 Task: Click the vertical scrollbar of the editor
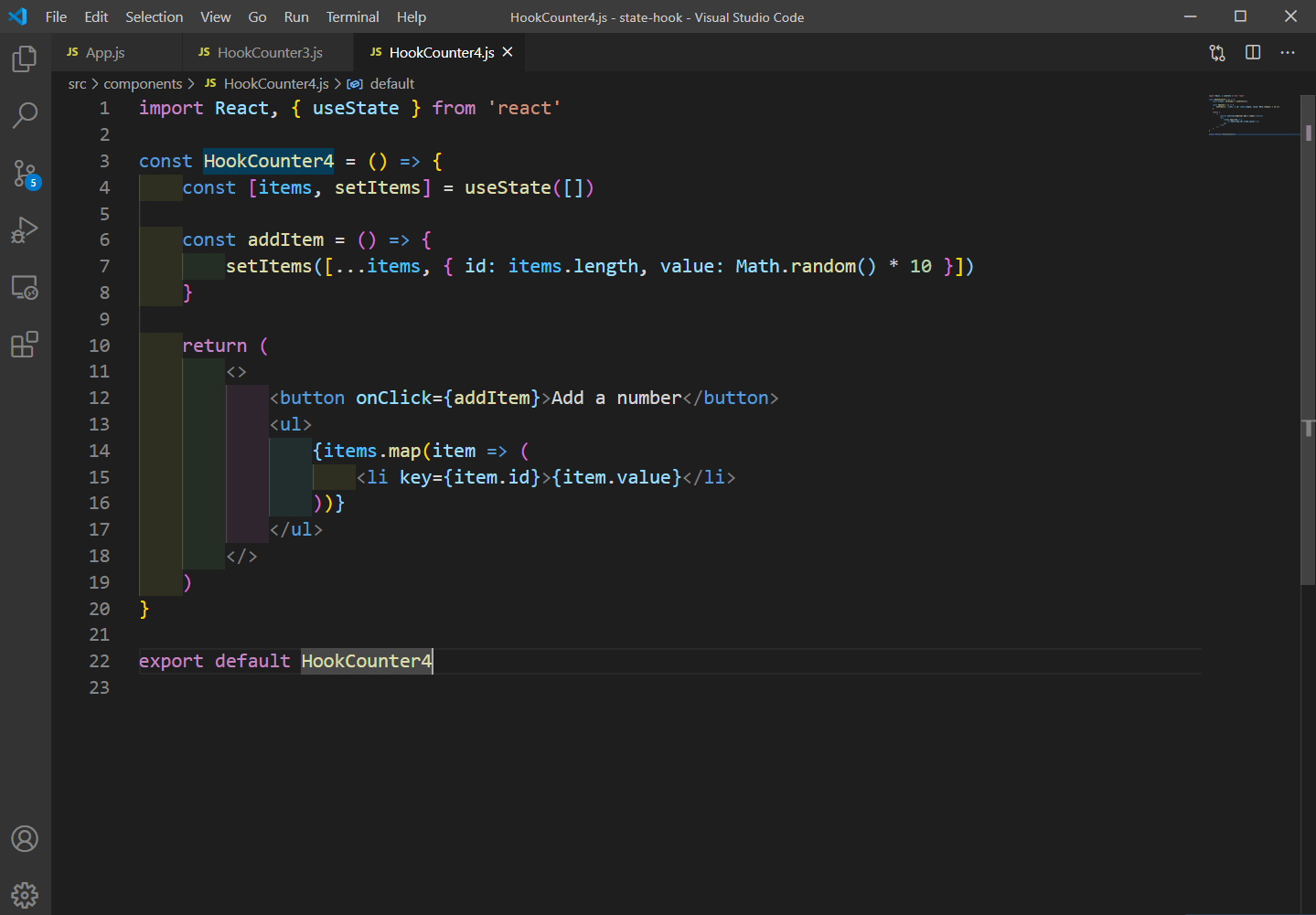[1308, 340]
